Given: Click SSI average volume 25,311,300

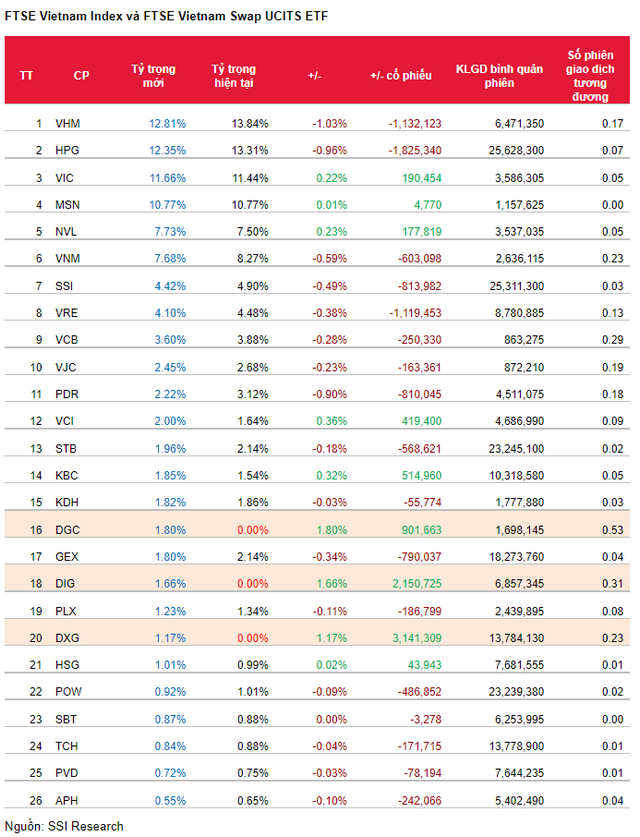Looking at the screenshot, I should pos(517,286).
